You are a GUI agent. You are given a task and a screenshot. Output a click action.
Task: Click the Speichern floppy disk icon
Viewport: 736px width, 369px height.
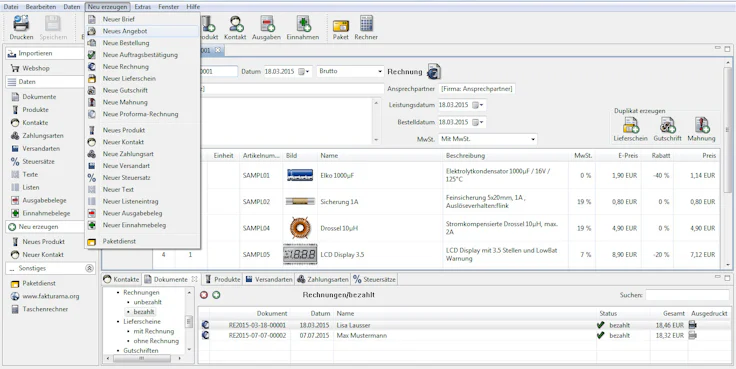tap(53, 23)
